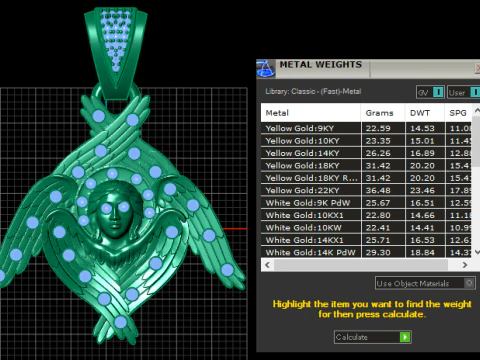
Task: Click the 29.30 grams value
Action: (378, 252)
